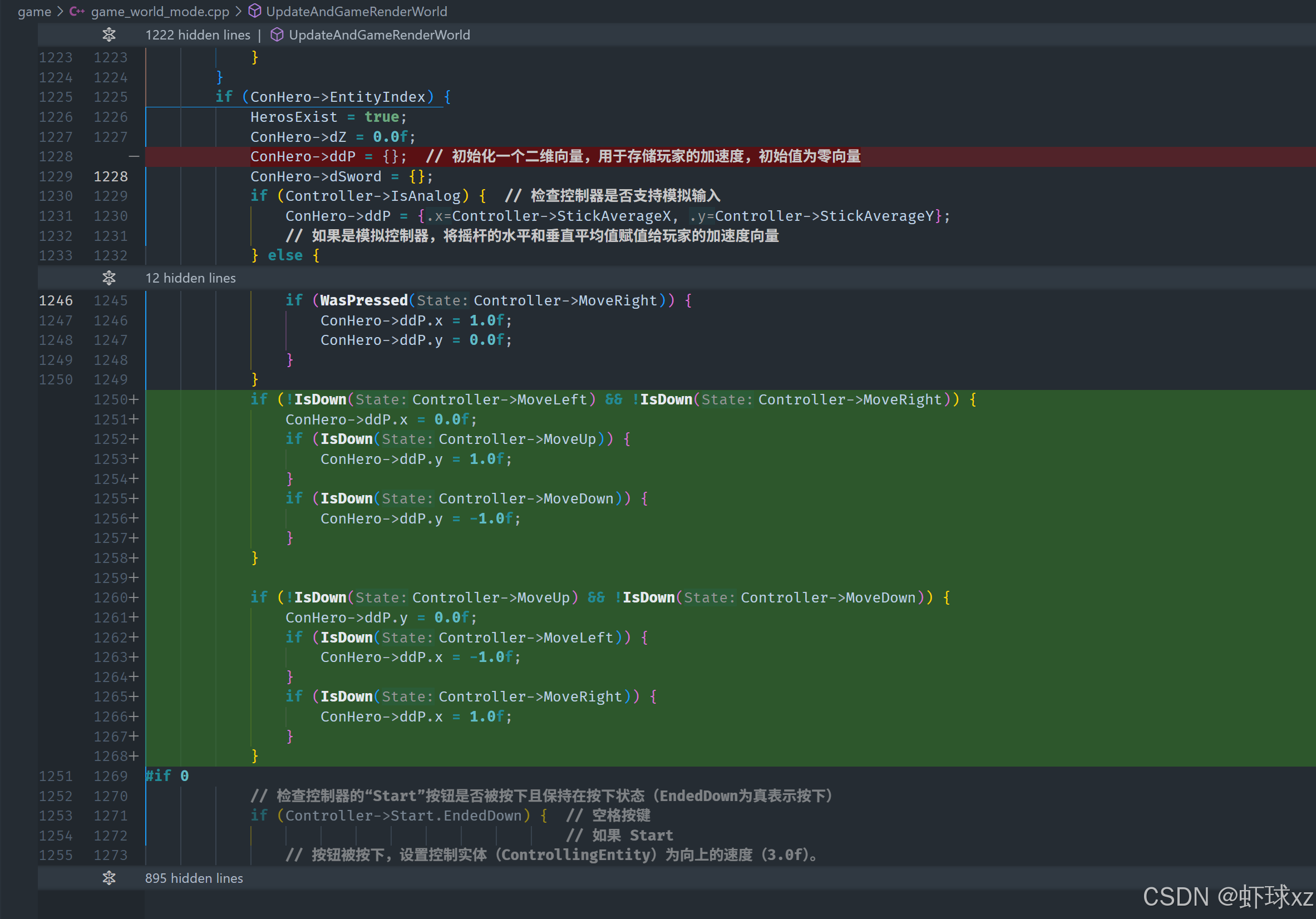Viewport: 1316px width, 919px height.
Task: Expand the '1222 hidden lines' label
Action: tap(198, 35)
